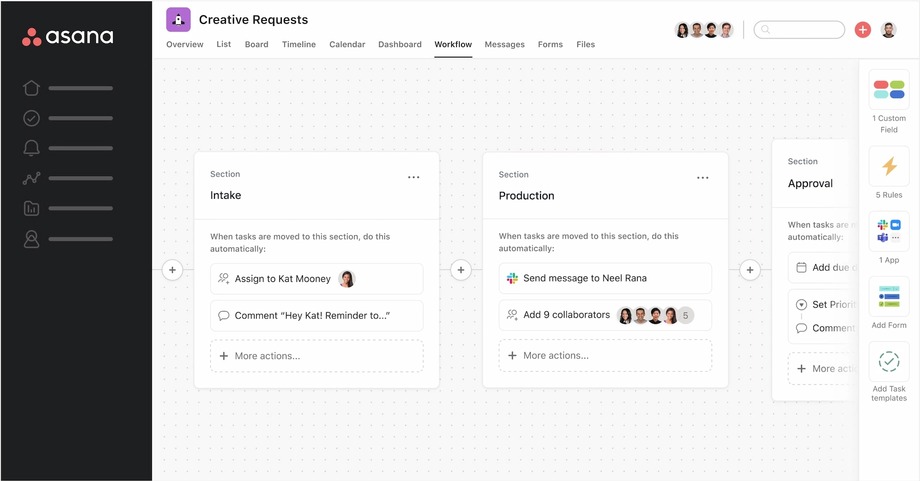Add a section between Production and Approval
920x481 pixels.
point(750,270)
